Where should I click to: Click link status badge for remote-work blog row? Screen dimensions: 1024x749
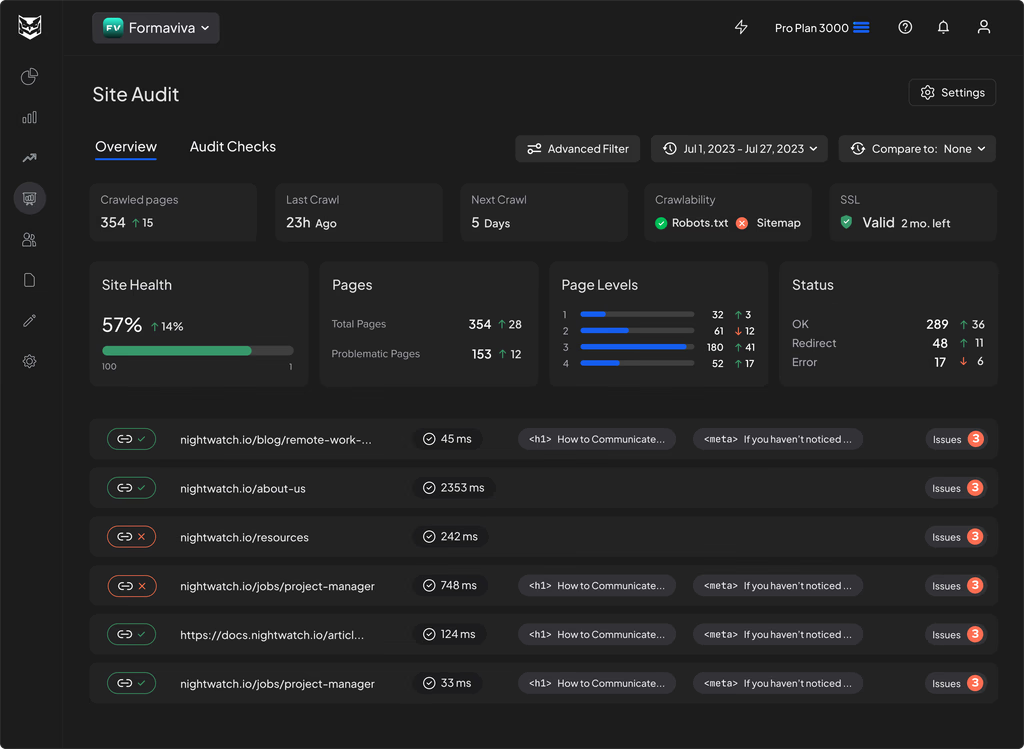pos(131,439)
